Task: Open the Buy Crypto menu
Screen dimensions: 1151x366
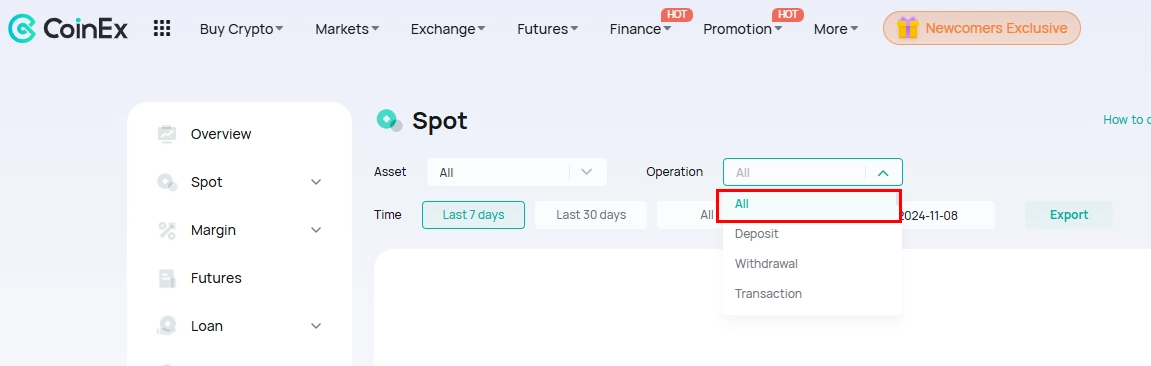Action: click(242, 29)
